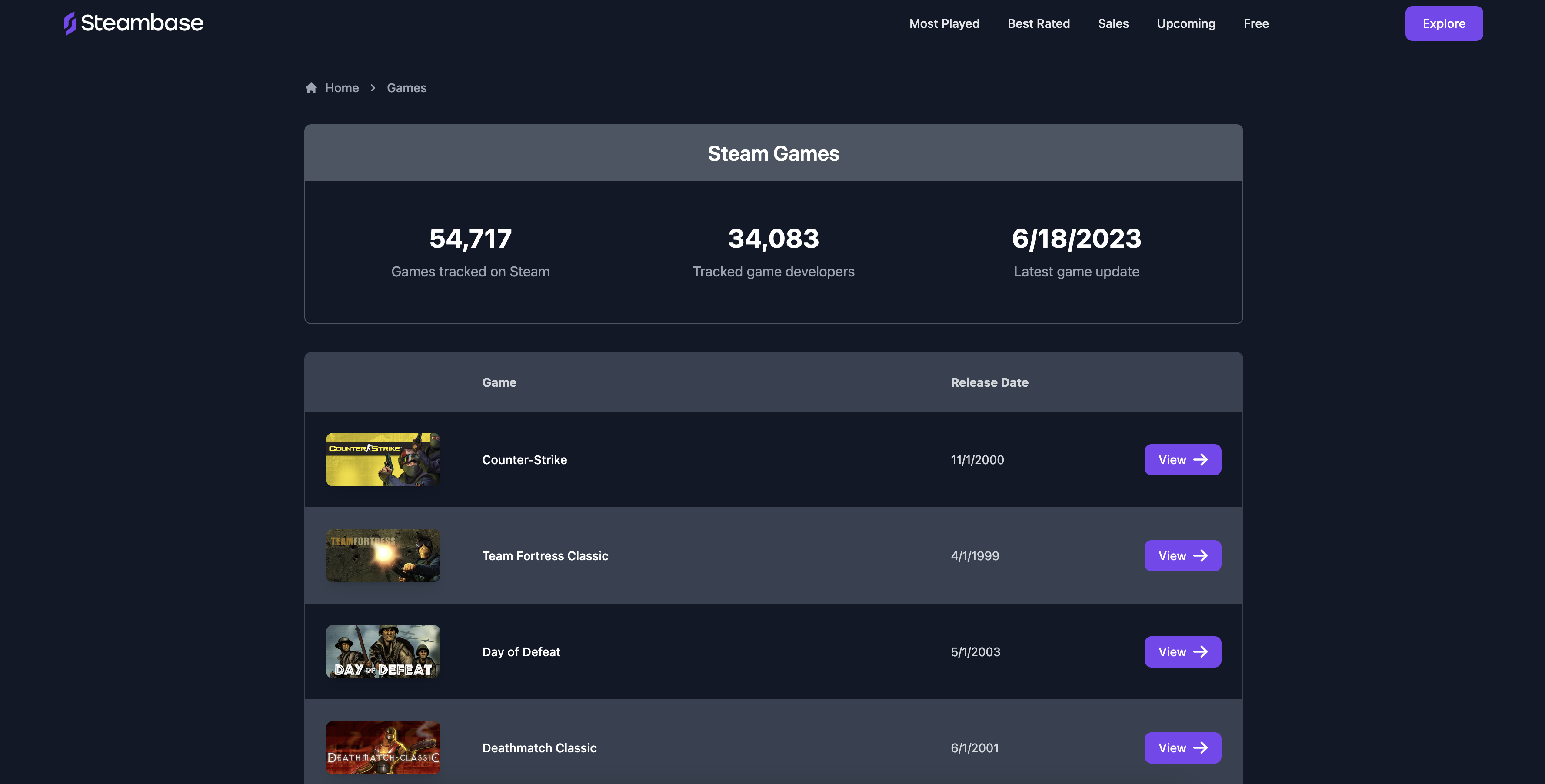
Task: Click the Release Date column header
Action: point(989,382)
